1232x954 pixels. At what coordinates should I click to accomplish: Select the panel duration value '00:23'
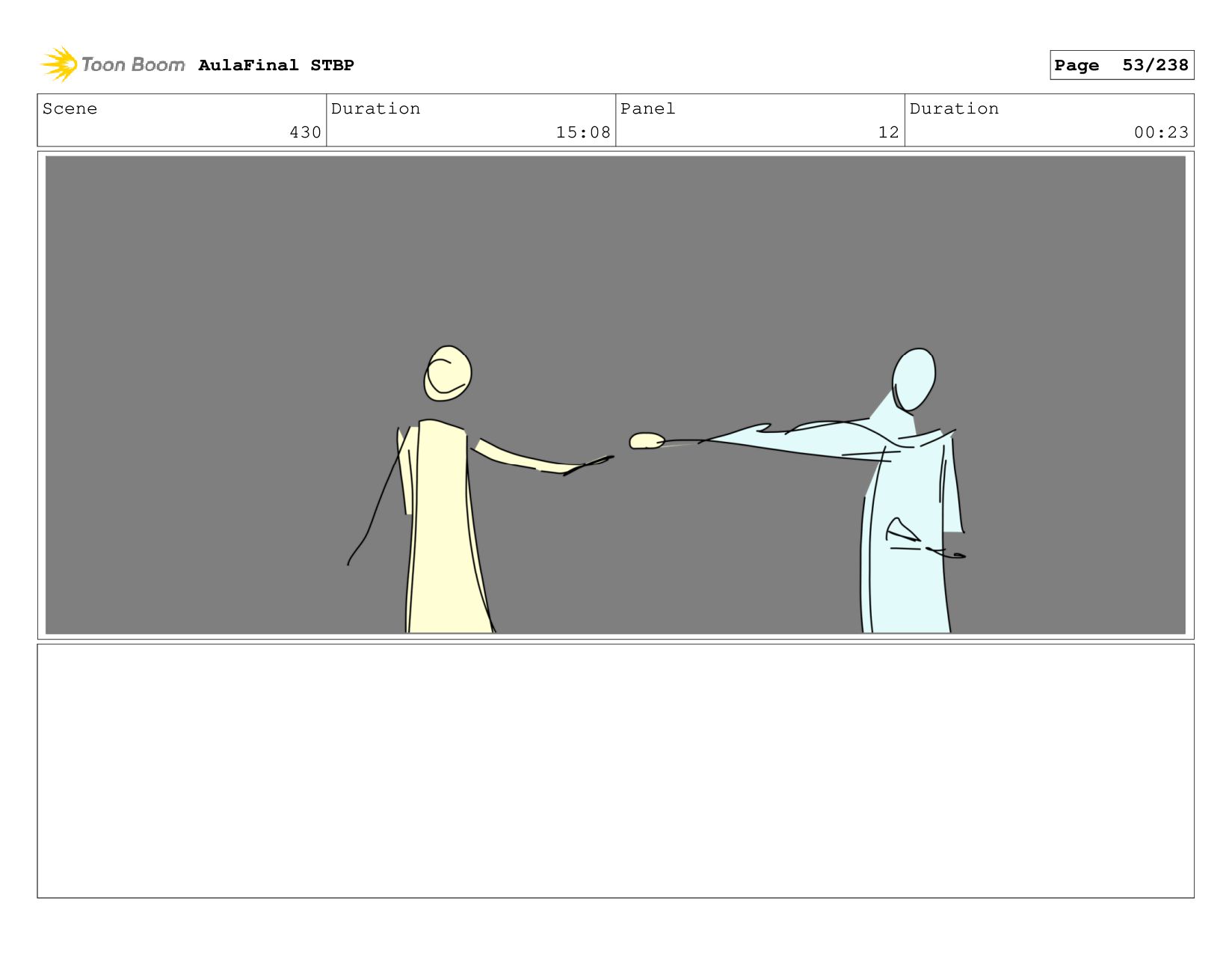pyautogui.click(x=1161, y=132)
